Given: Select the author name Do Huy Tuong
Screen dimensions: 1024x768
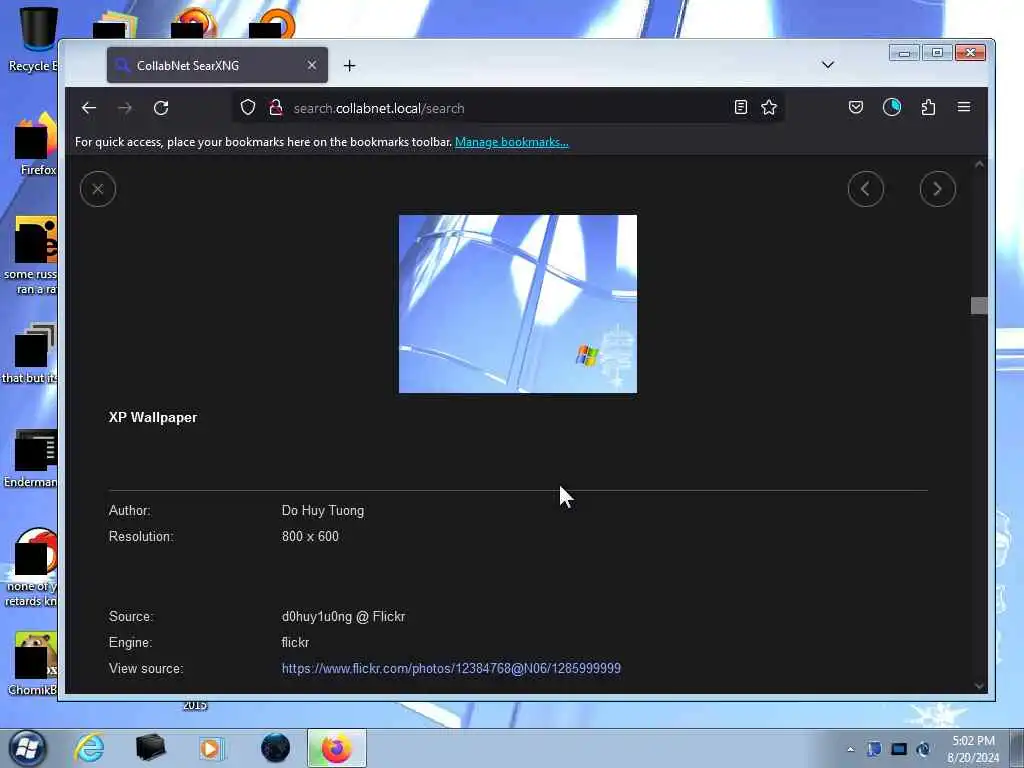Looking at the screenshot, I should [323, 511].
